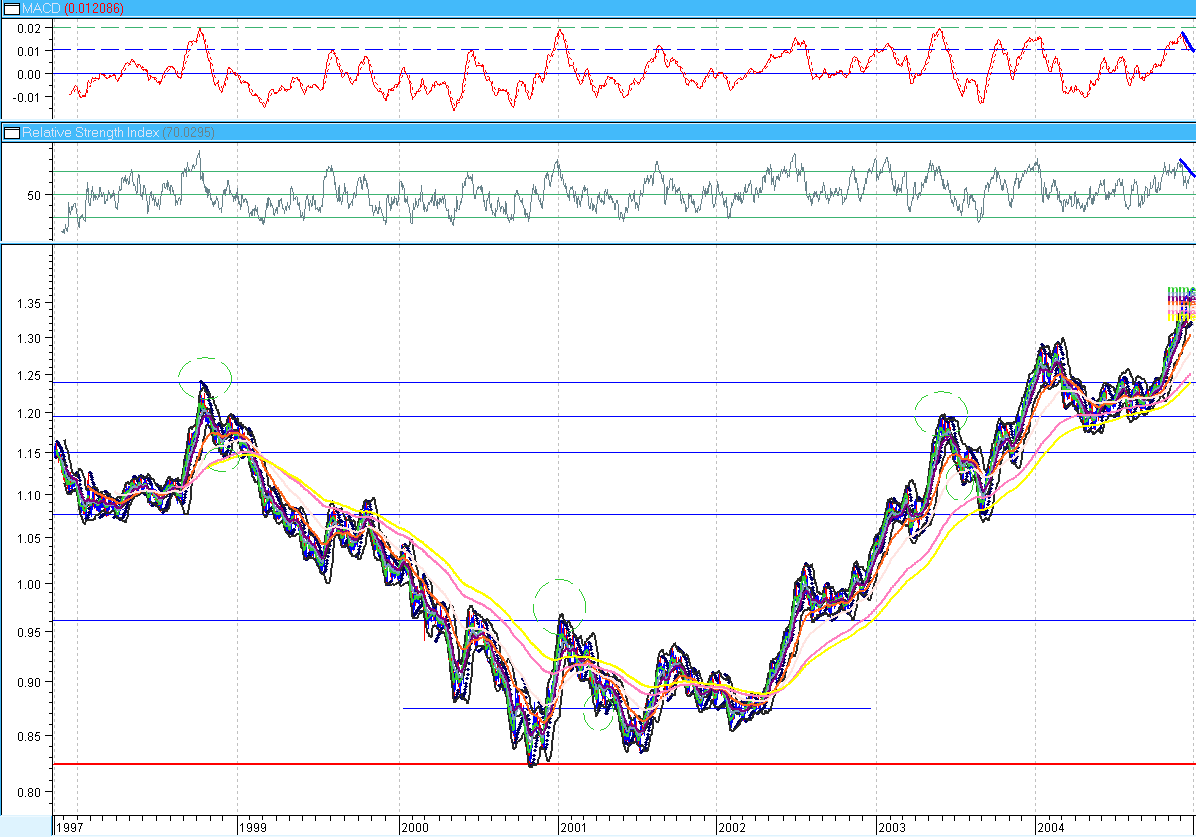The width and height of the screenshot is (1196, 837).
Task: Click the MACD panel window icon
Action: coord(10,9)
